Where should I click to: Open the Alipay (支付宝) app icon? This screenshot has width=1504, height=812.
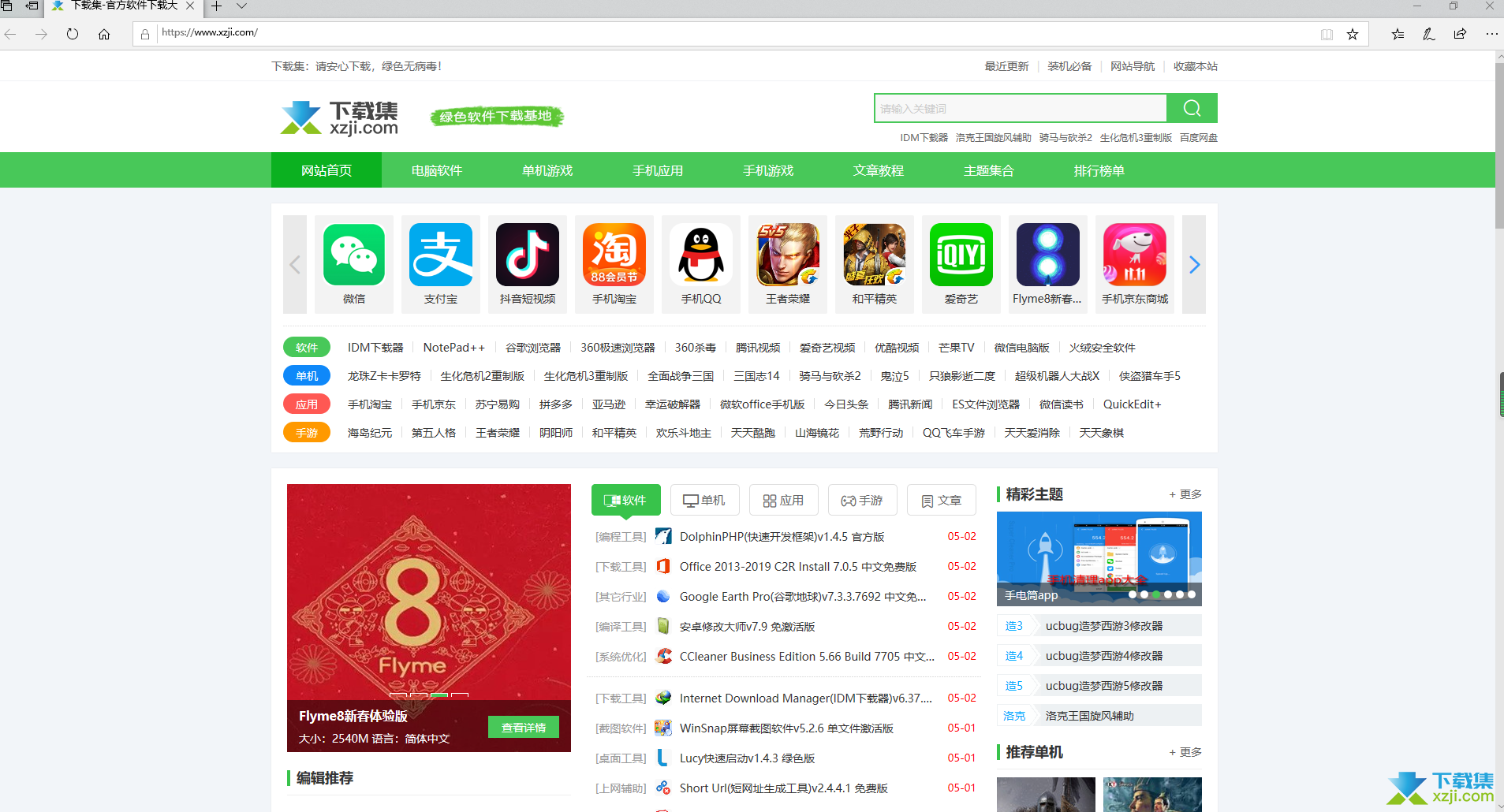pos(441,255)
